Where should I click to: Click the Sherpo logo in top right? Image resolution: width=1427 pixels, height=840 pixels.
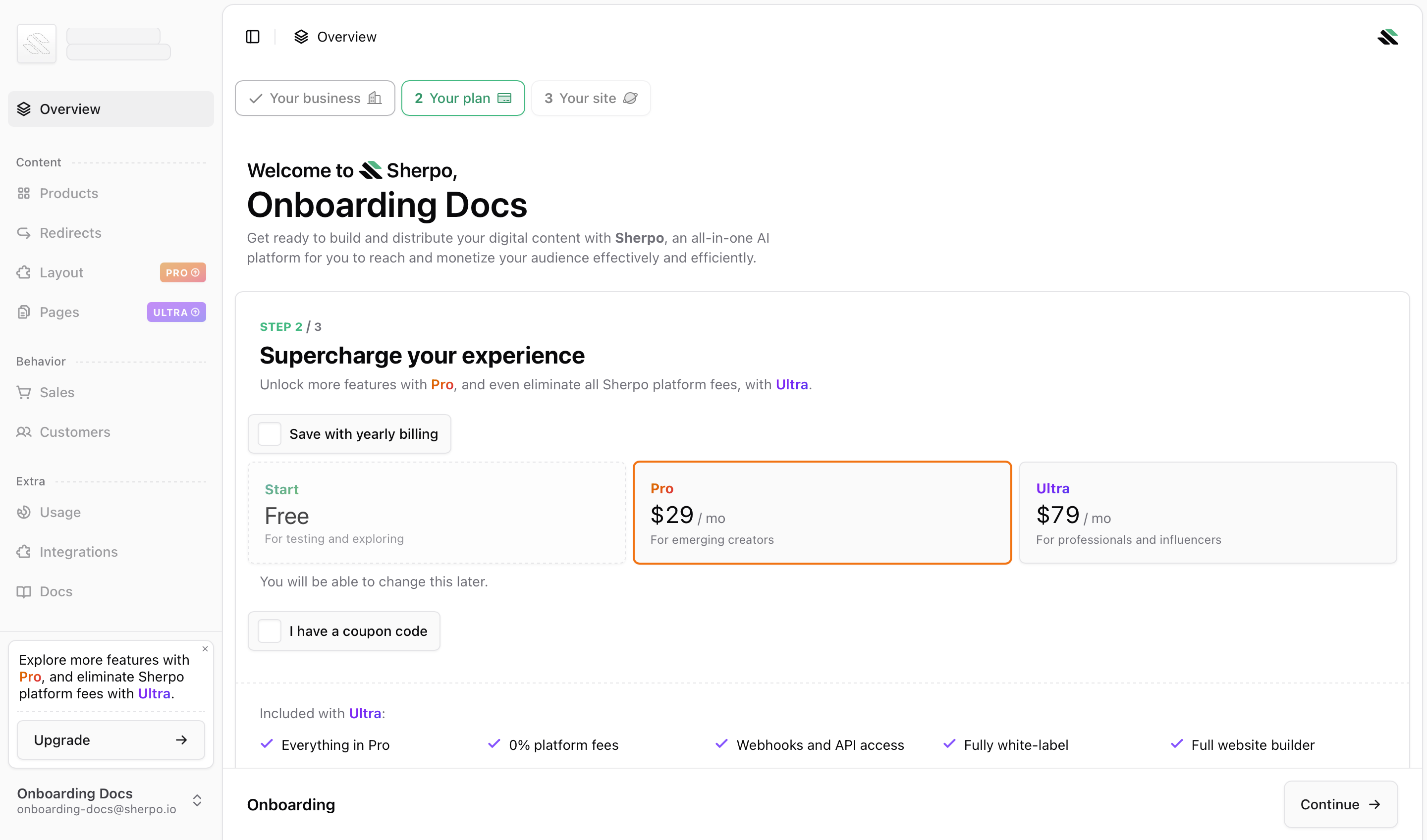click(1387, 37)
